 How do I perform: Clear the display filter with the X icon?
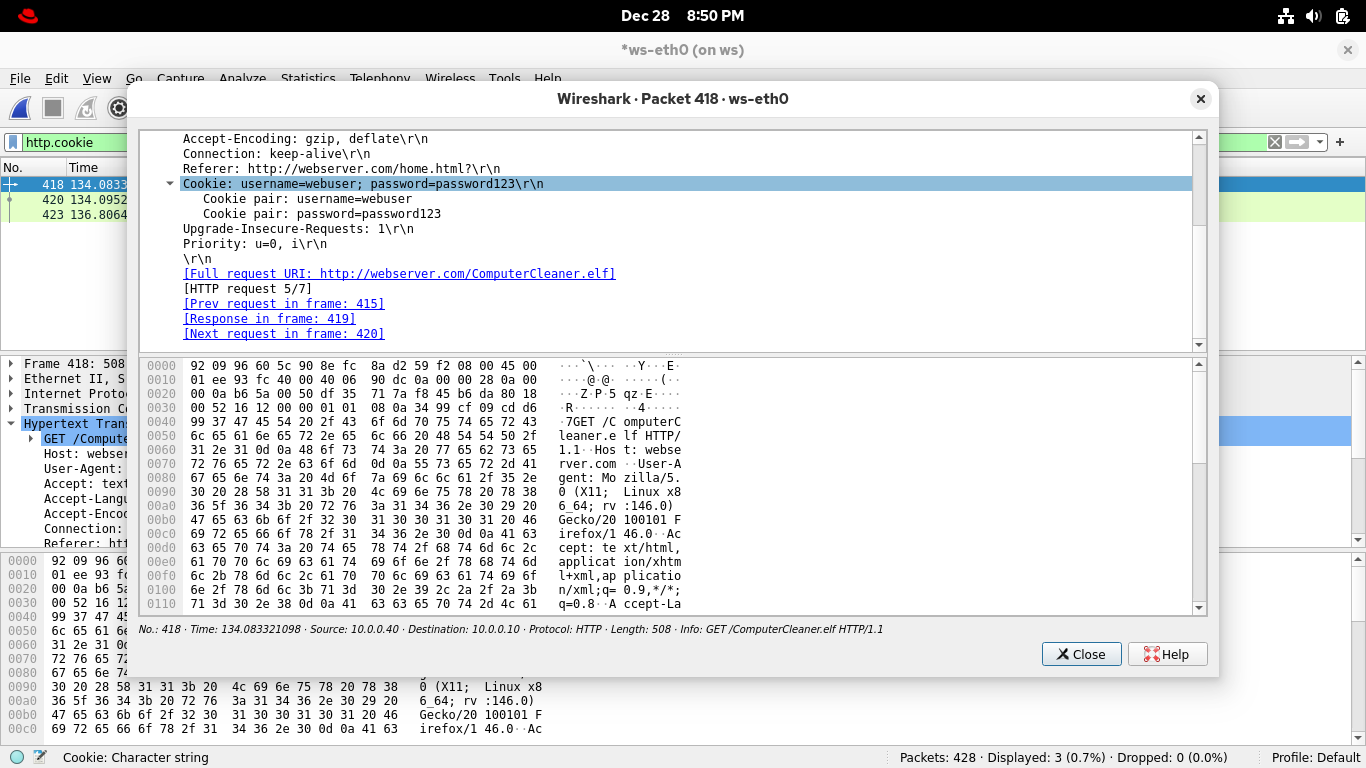tap(1275, 142)
